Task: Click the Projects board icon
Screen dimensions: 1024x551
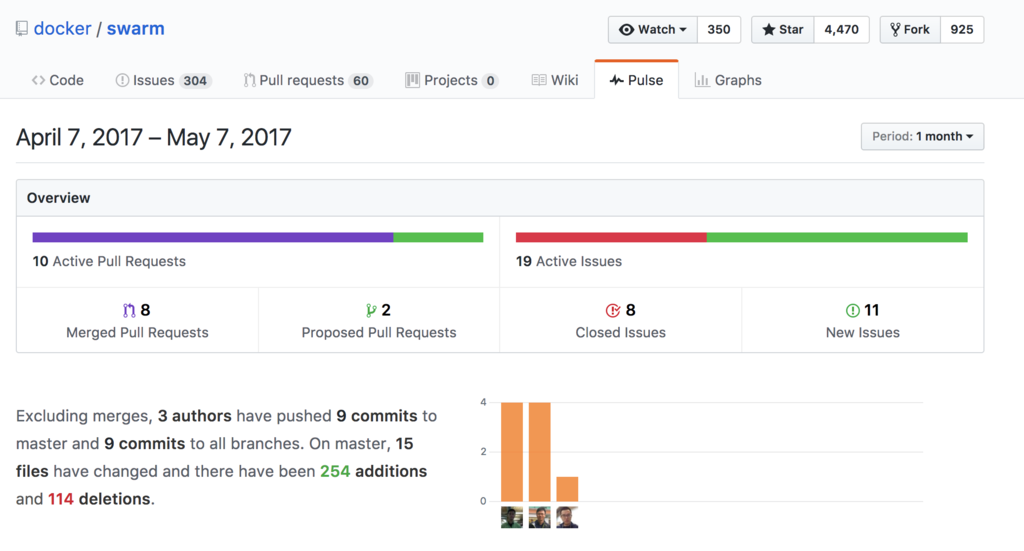Action: [x=412, y=80]
